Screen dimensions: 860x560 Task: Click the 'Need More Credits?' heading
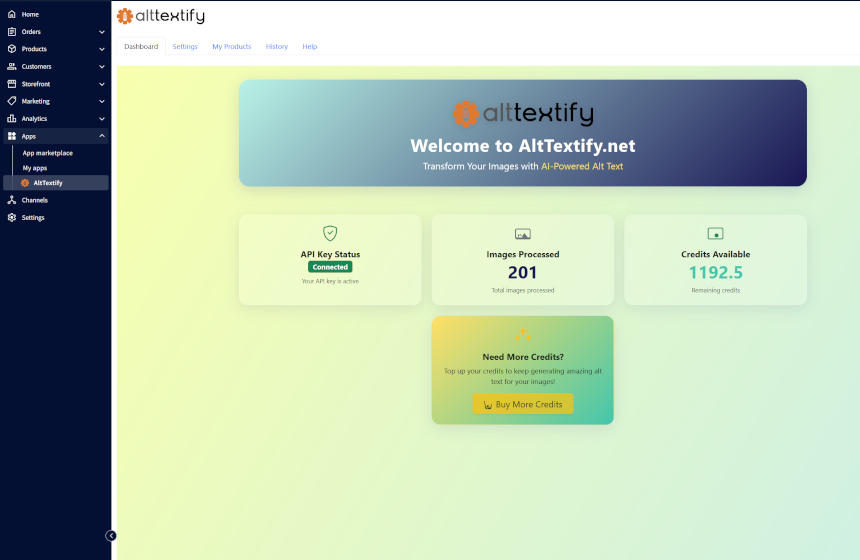tap(523, 357)
